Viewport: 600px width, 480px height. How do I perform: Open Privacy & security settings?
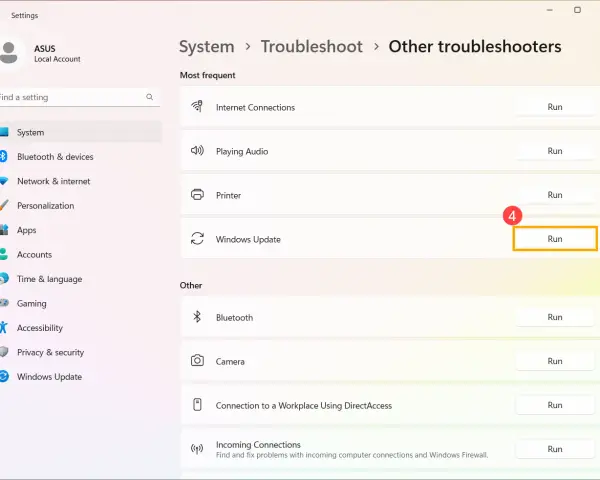[x=80, y=353]
